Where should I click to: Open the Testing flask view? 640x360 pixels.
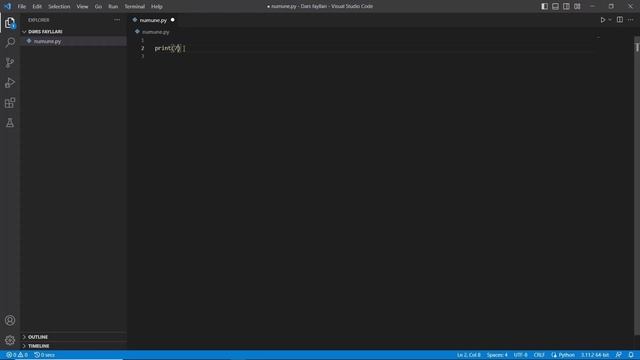click(10, 122)
